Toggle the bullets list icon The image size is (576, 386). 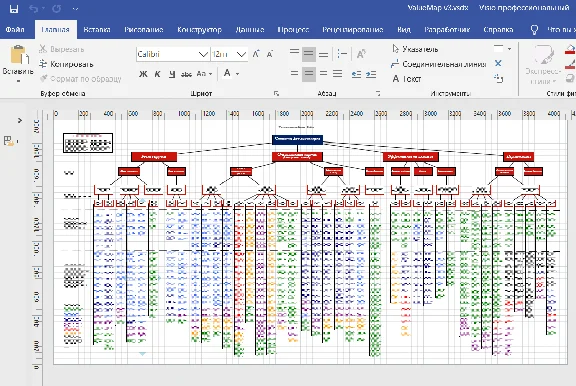point(342,54)
